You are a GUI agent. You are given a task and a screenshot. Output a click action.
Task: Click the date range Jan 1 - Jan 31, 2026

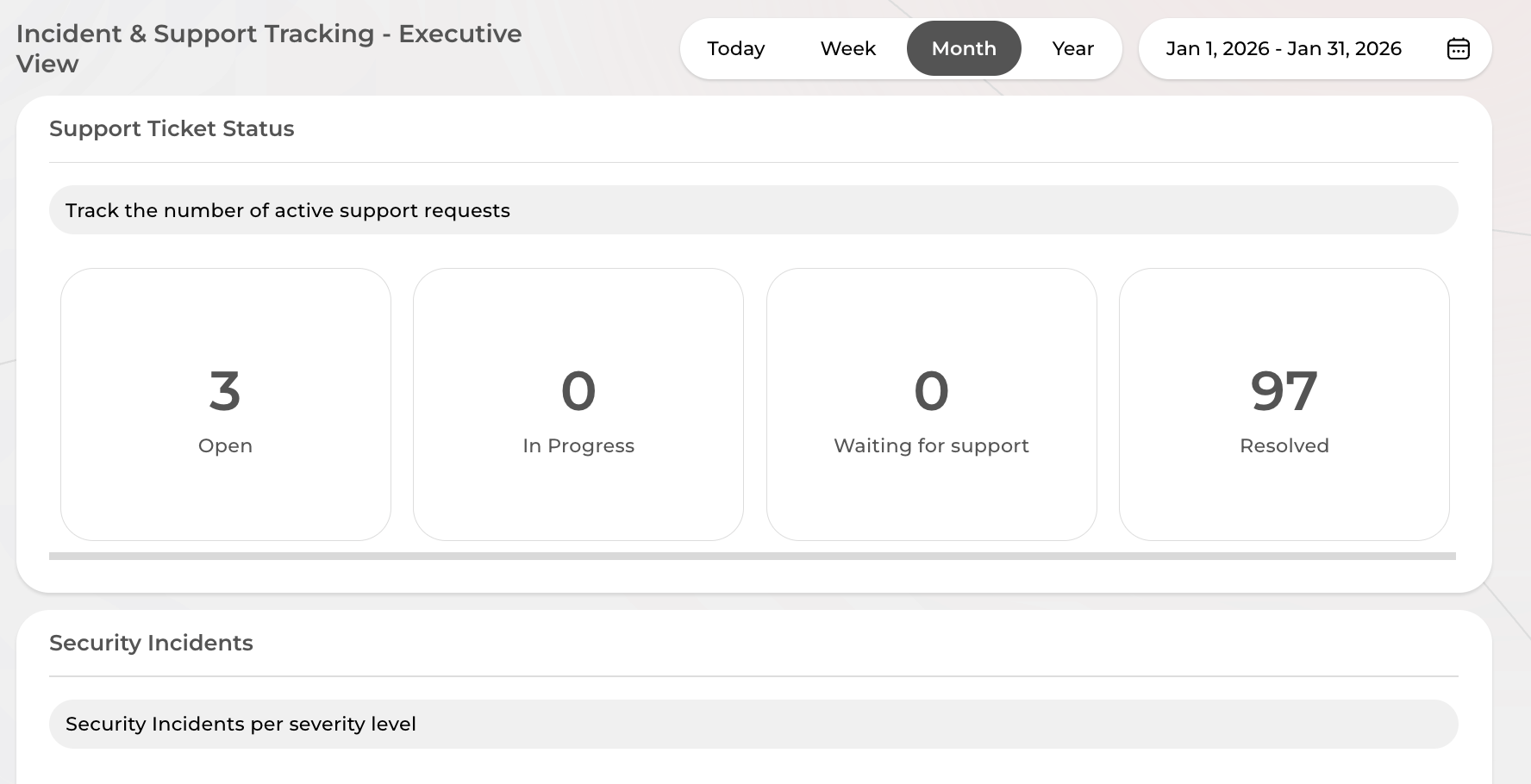pos(1284,49)
